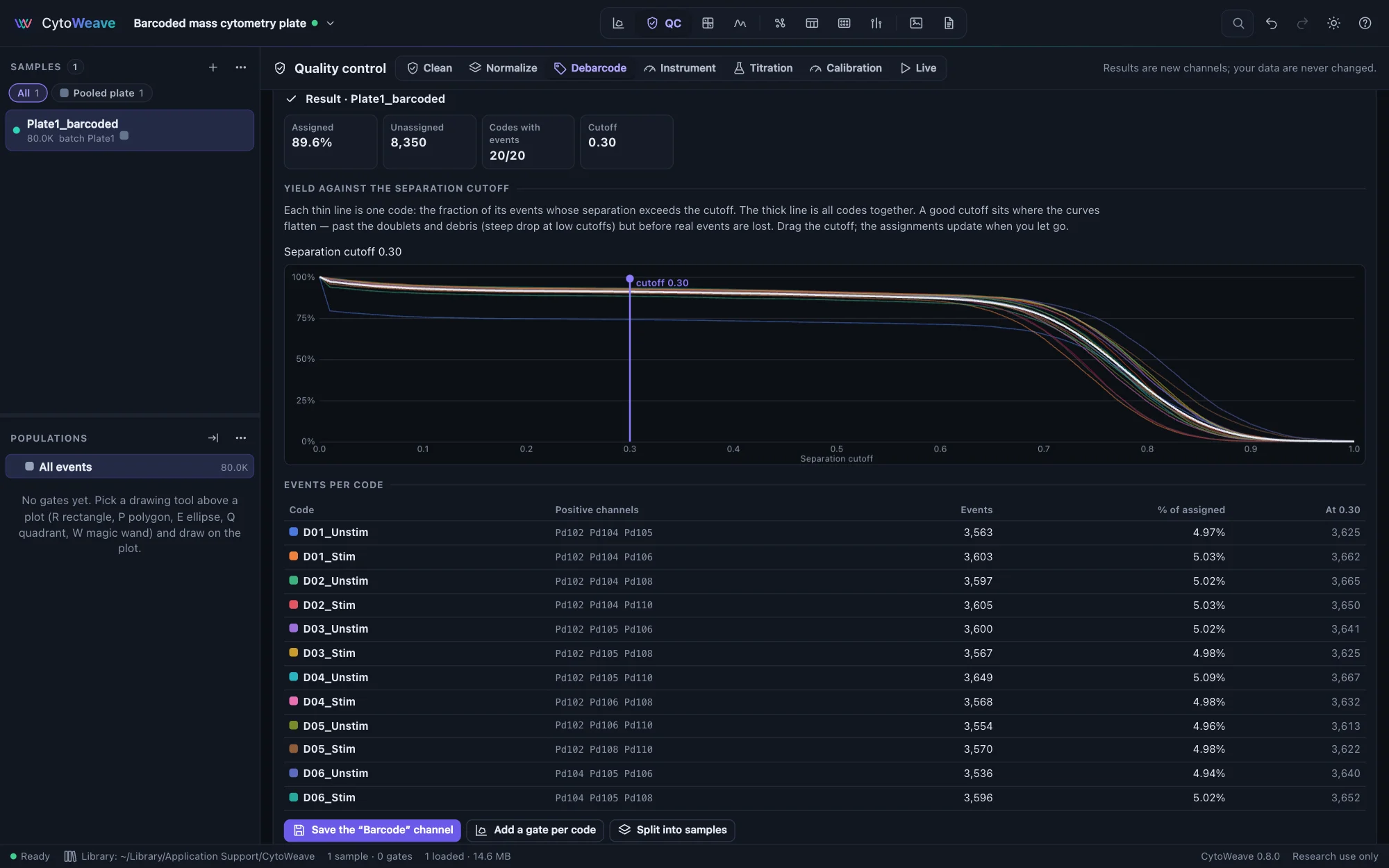1389x868 pixels.
Task: Open the Populations panel more options menu
Action: [241, 438]
